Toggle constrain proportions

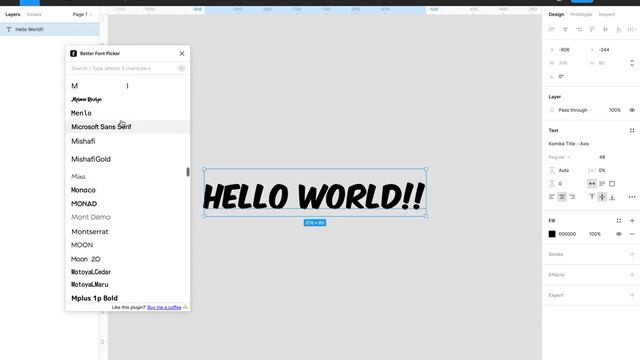(632, 63)
